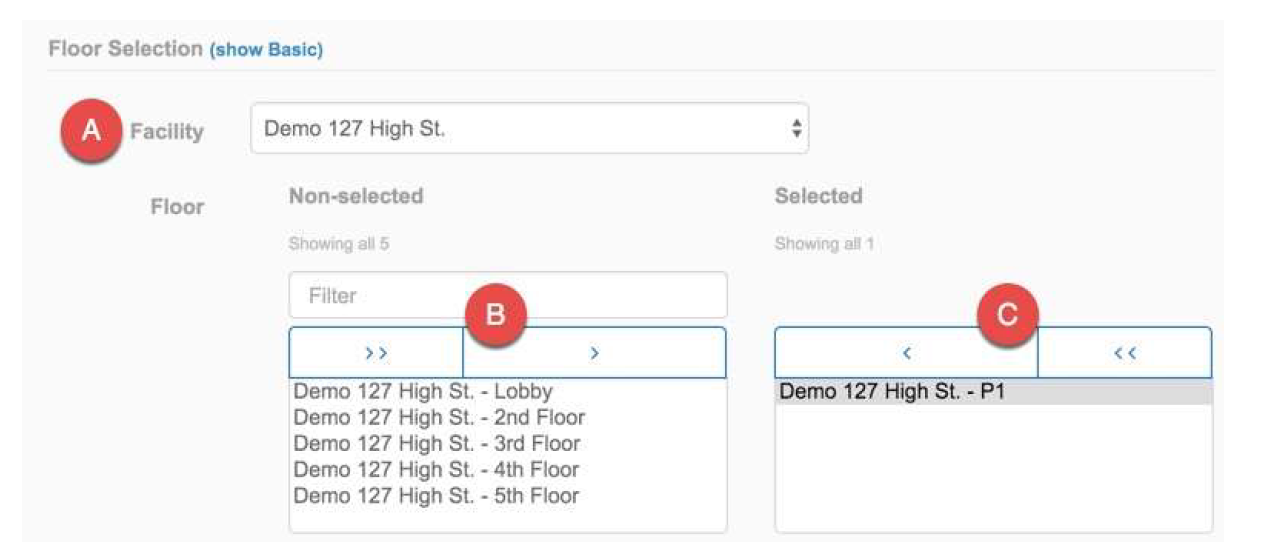Focus the Filter text field

point(508,296)
